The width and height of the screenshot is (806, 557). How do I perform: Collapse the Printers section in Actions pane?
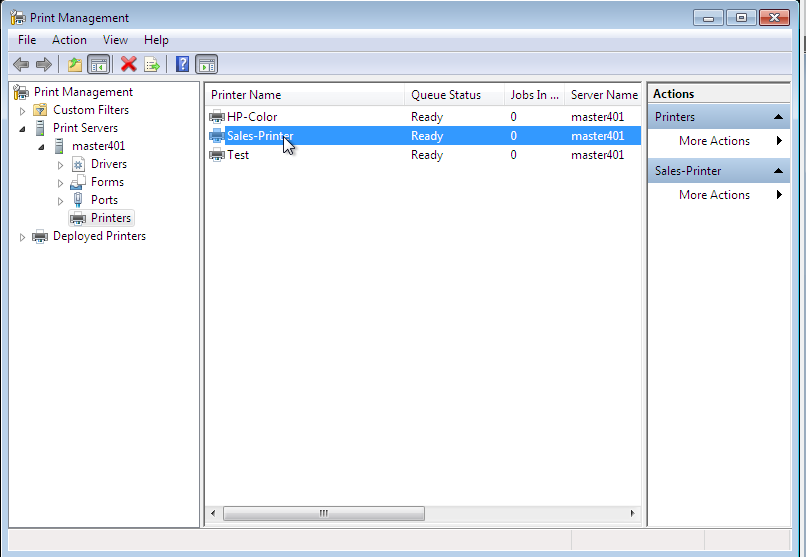(x=778, y=117)
